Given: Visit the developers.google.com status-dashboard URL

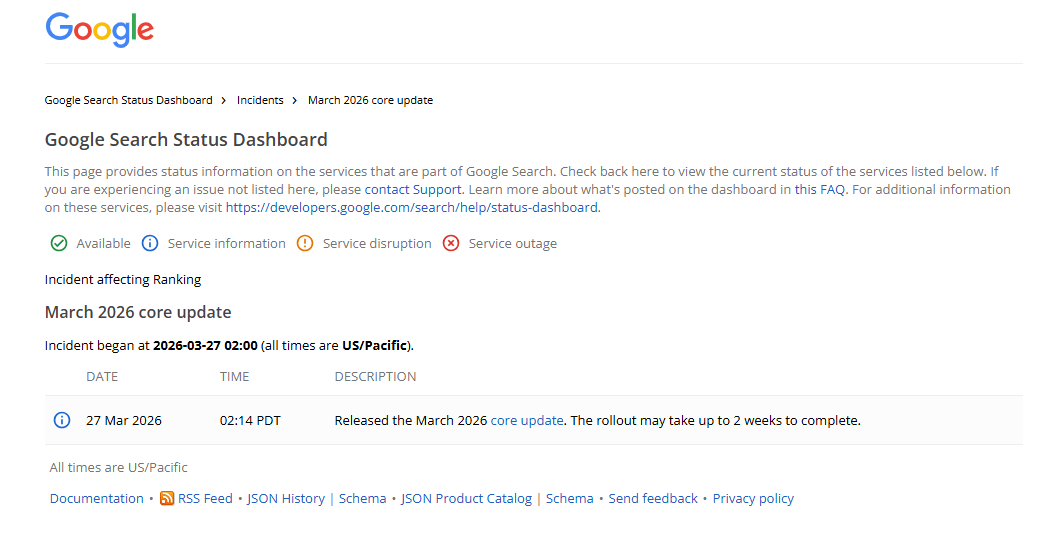Looking at the screenshot, I should click(x=411, y=208).
